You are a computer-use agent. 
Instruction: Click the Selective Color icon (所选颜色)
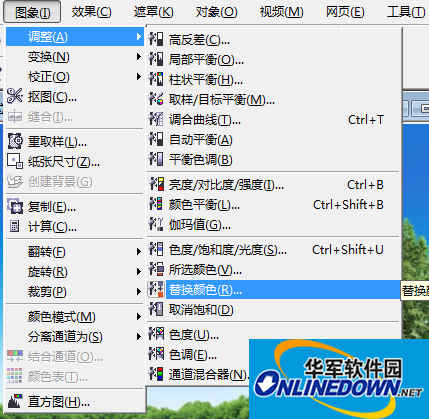156,269
